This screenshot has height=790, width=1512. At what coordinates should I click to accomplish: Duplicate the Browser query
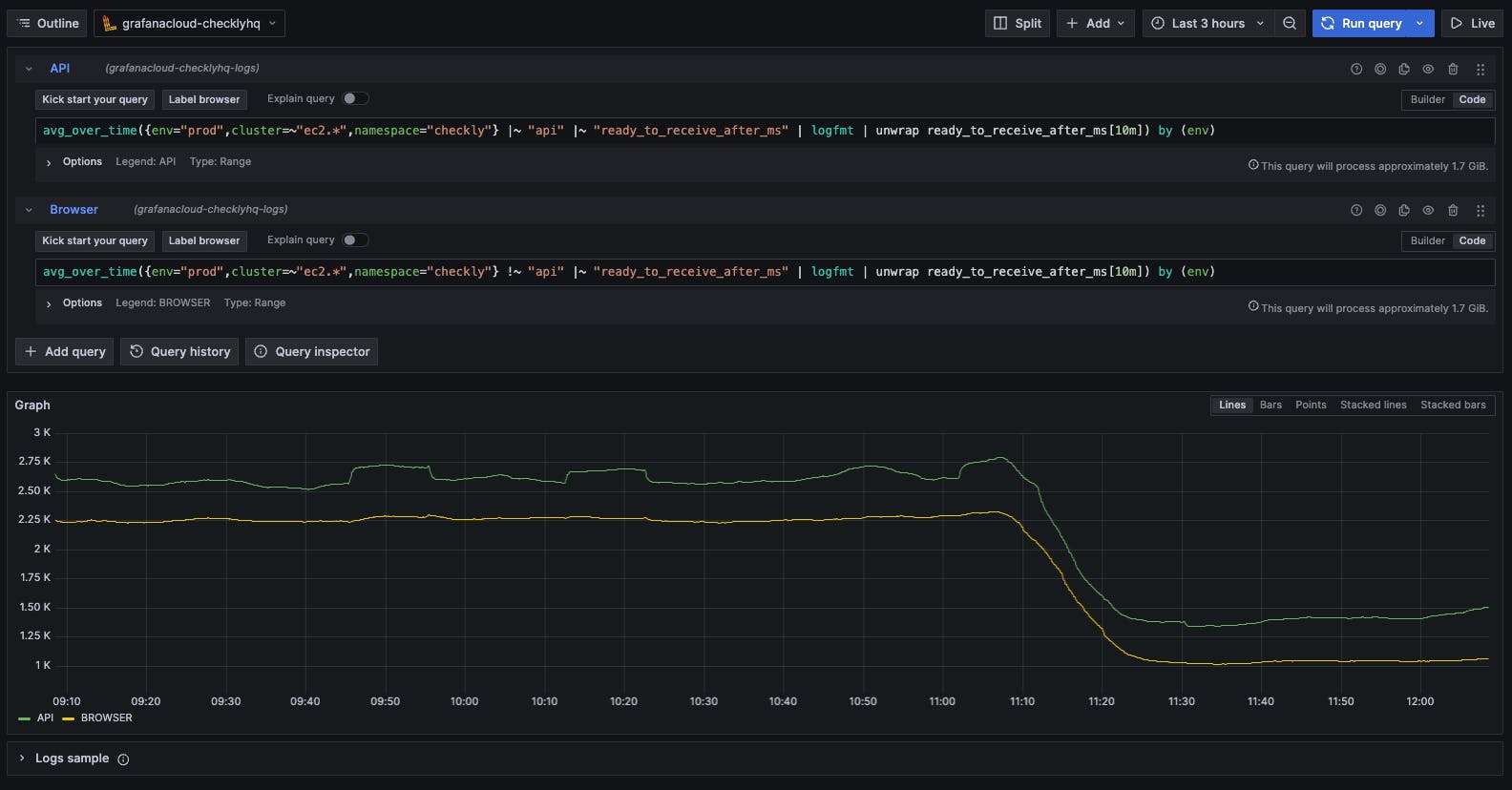1404,210
